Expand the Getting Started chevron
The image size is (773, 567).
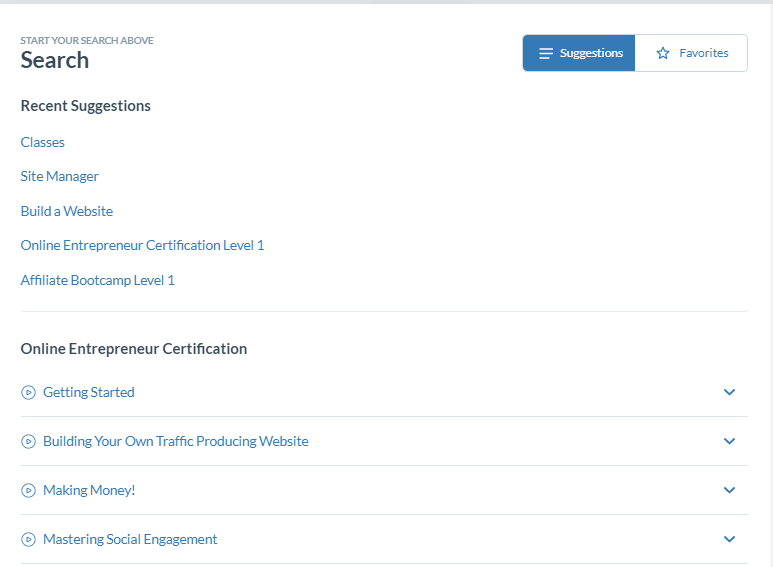point(729,392)
